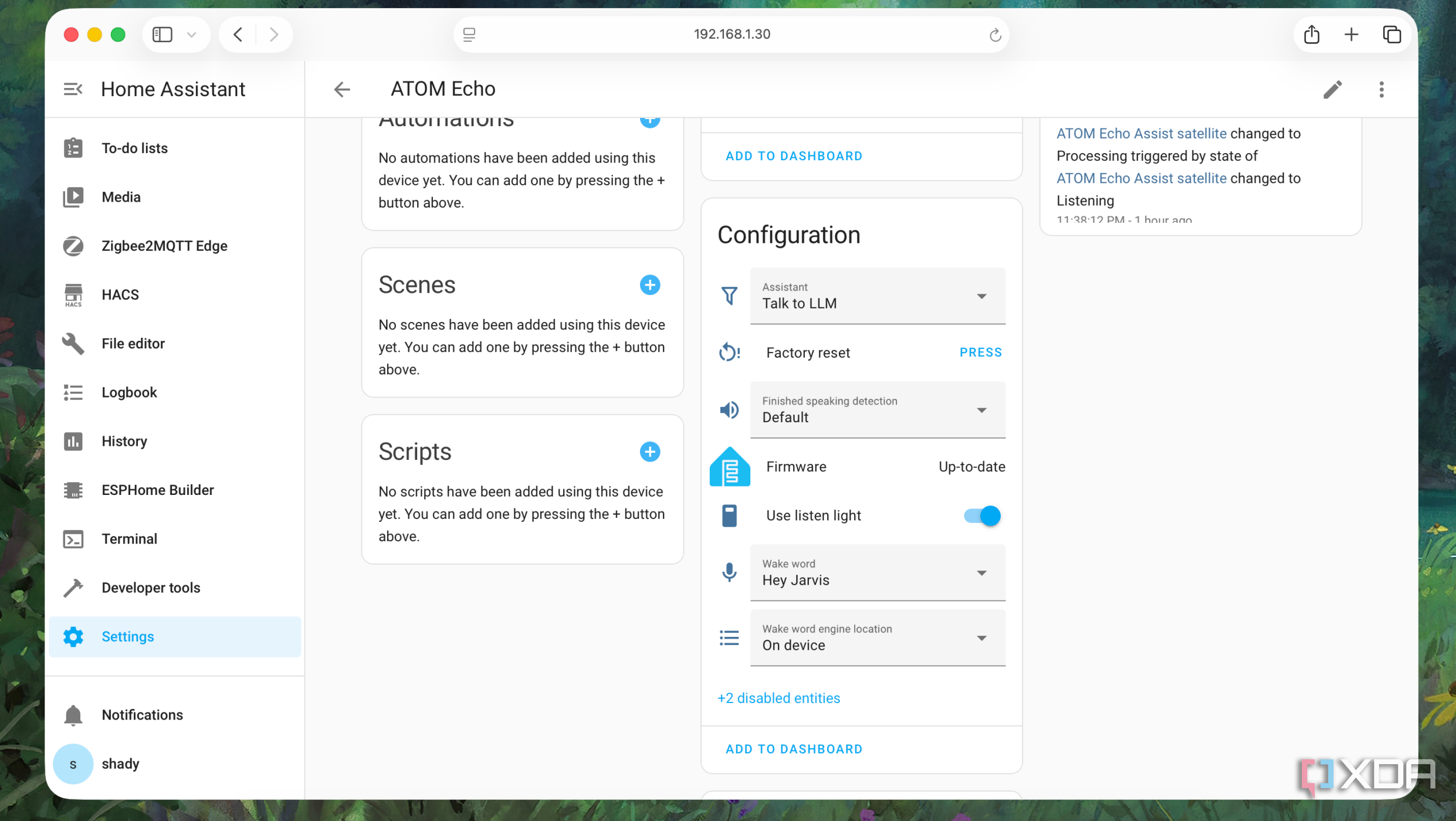Show the +2 disabled entities
Image resolution: width=1456 pixels, height=821 pixels.
(x=778, y=698)
